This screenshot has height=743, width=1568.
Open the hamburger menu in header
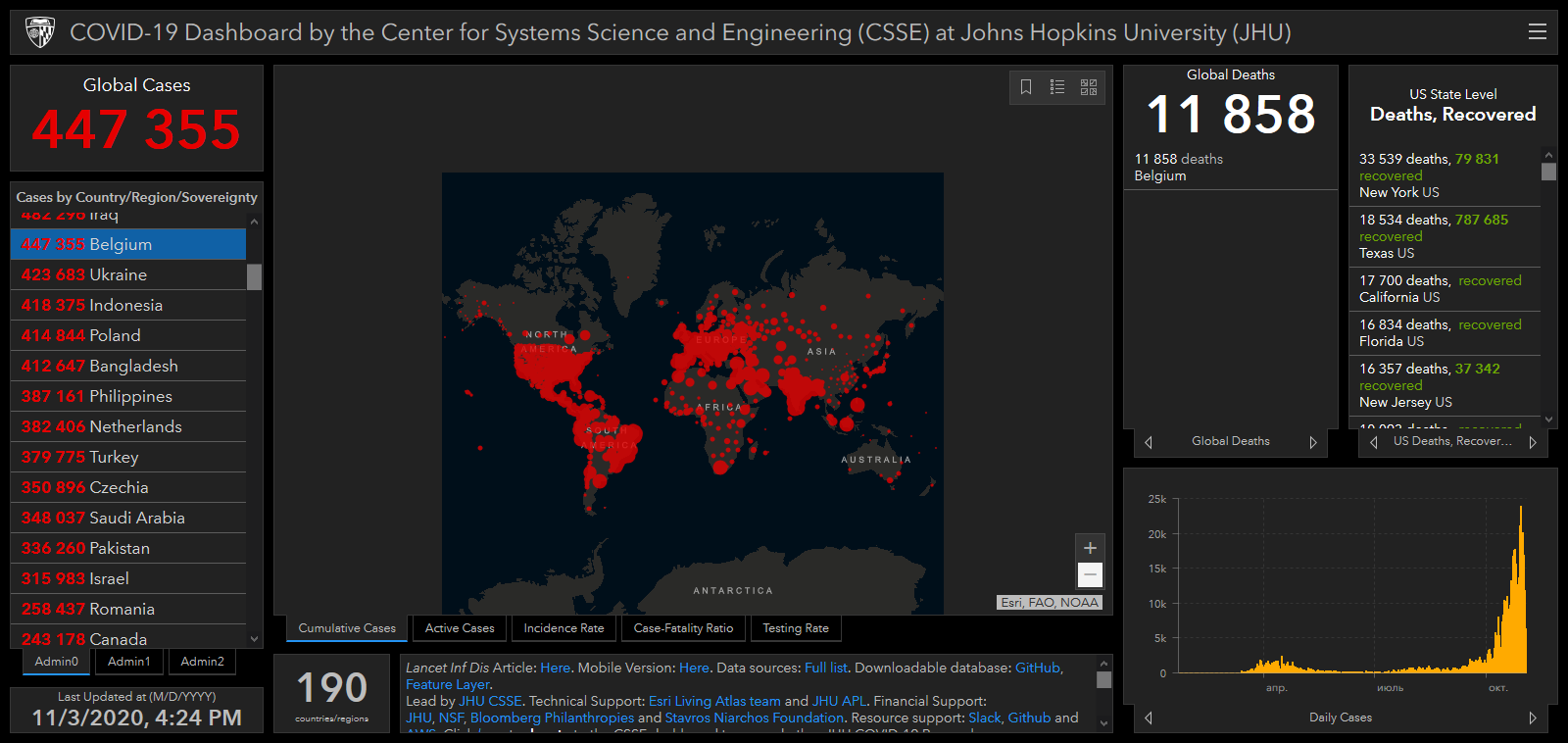tap(1537, 31)
